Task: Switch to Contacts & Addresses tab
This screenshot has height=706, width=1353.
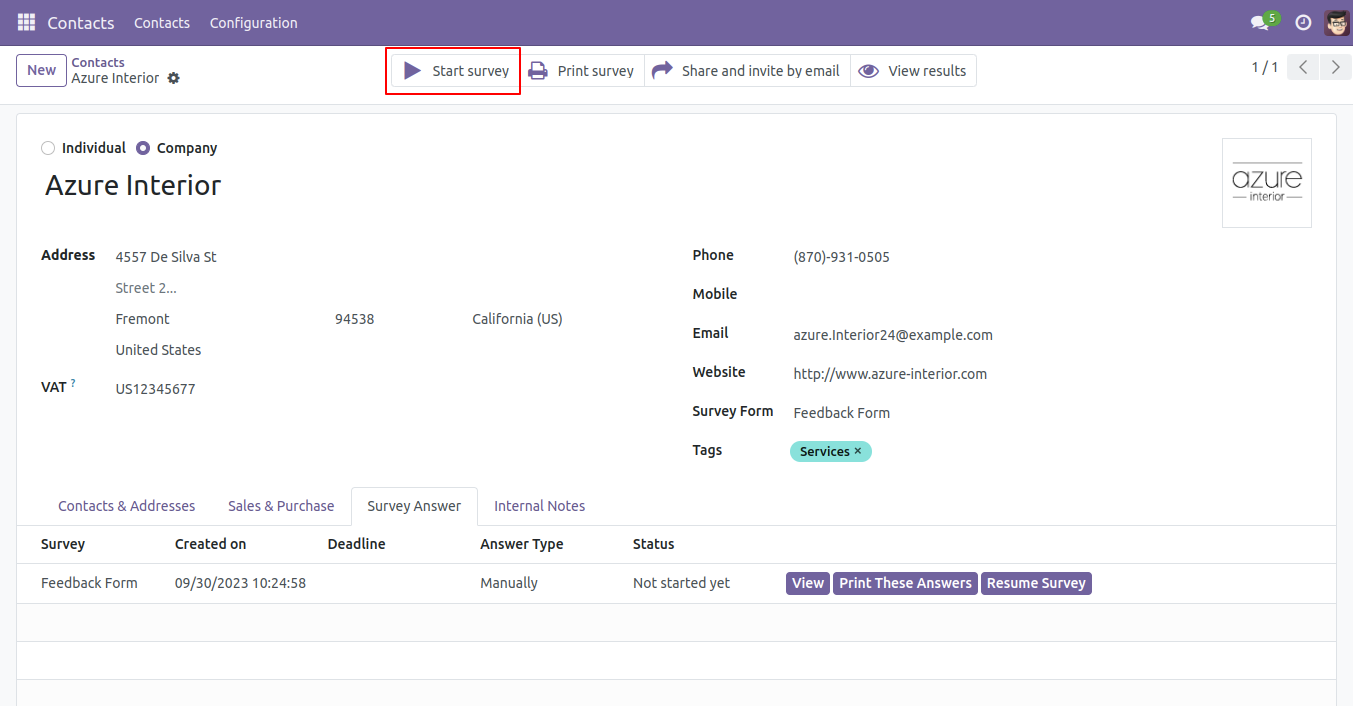Action: (x=127, y=506)
